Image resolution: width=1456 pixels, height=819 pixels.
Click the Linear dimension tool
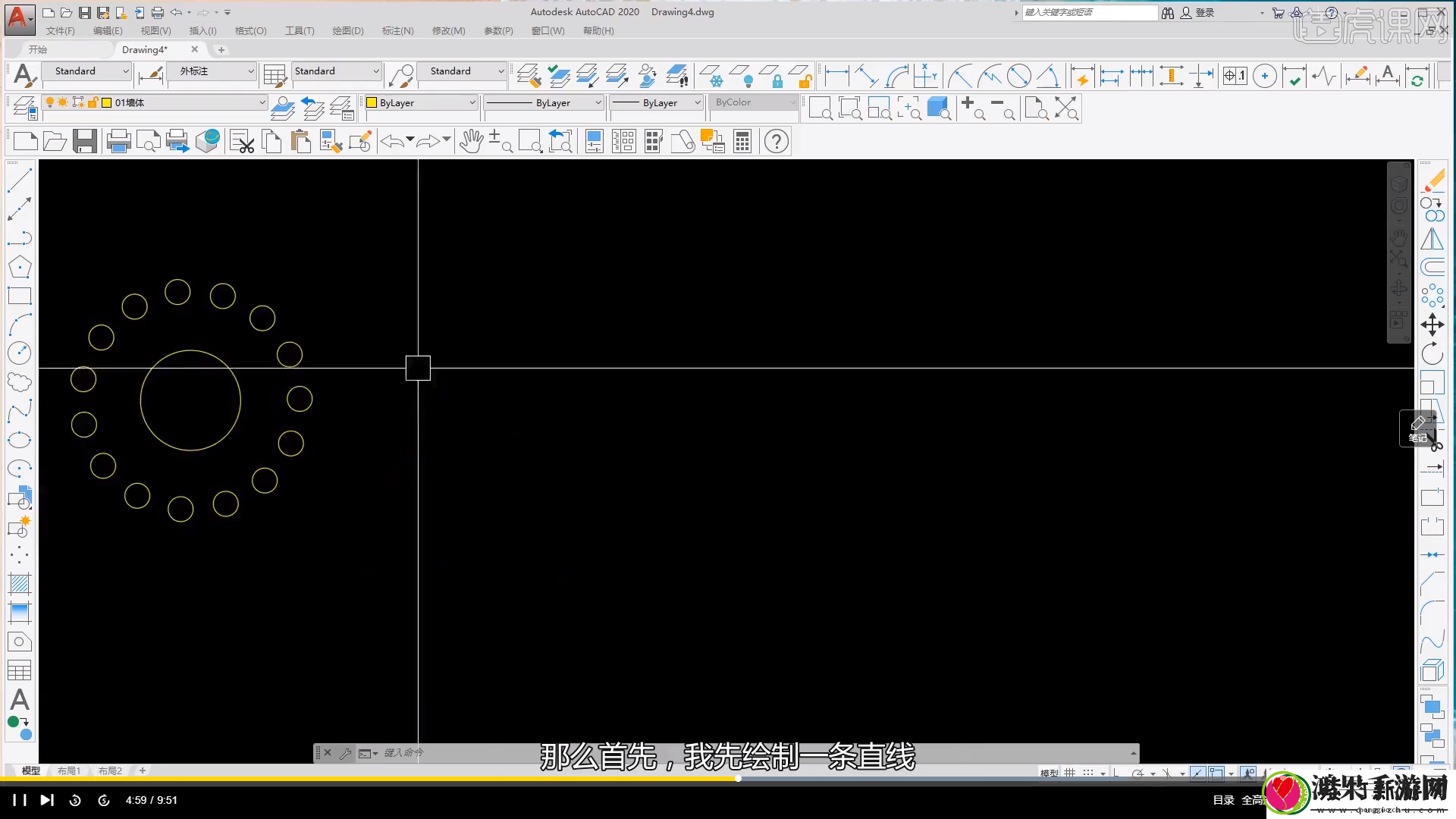[x=836, y=76]
